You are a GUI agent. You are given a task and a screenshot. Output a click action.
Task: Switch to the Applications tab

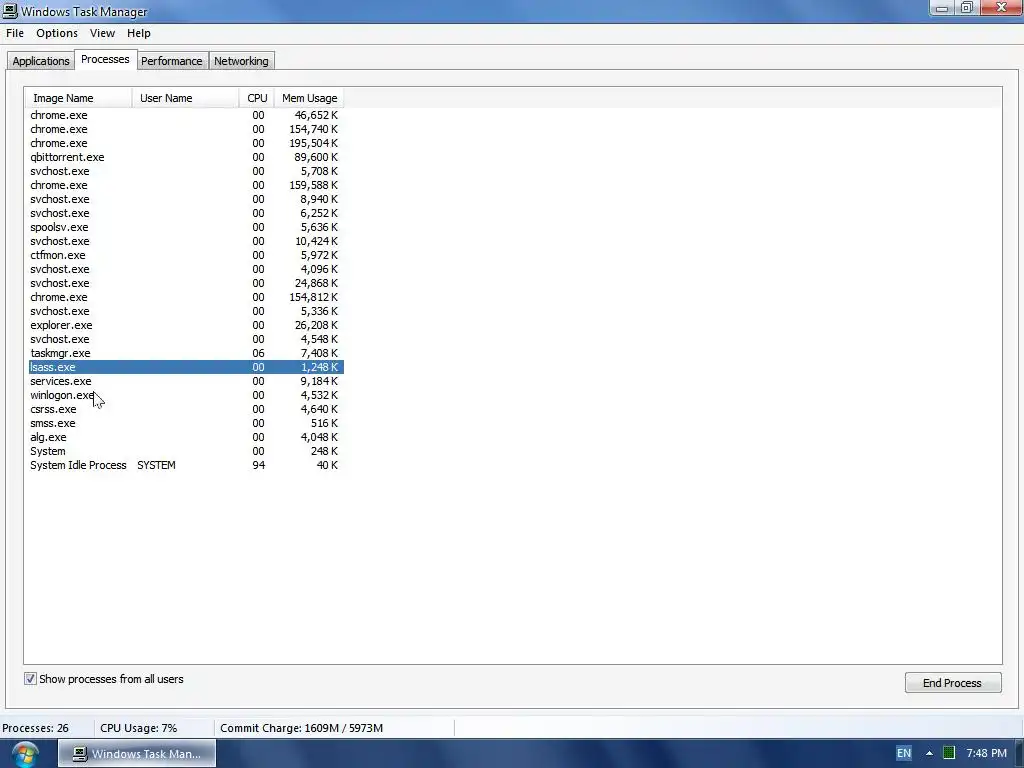click(x=40, y=61)
